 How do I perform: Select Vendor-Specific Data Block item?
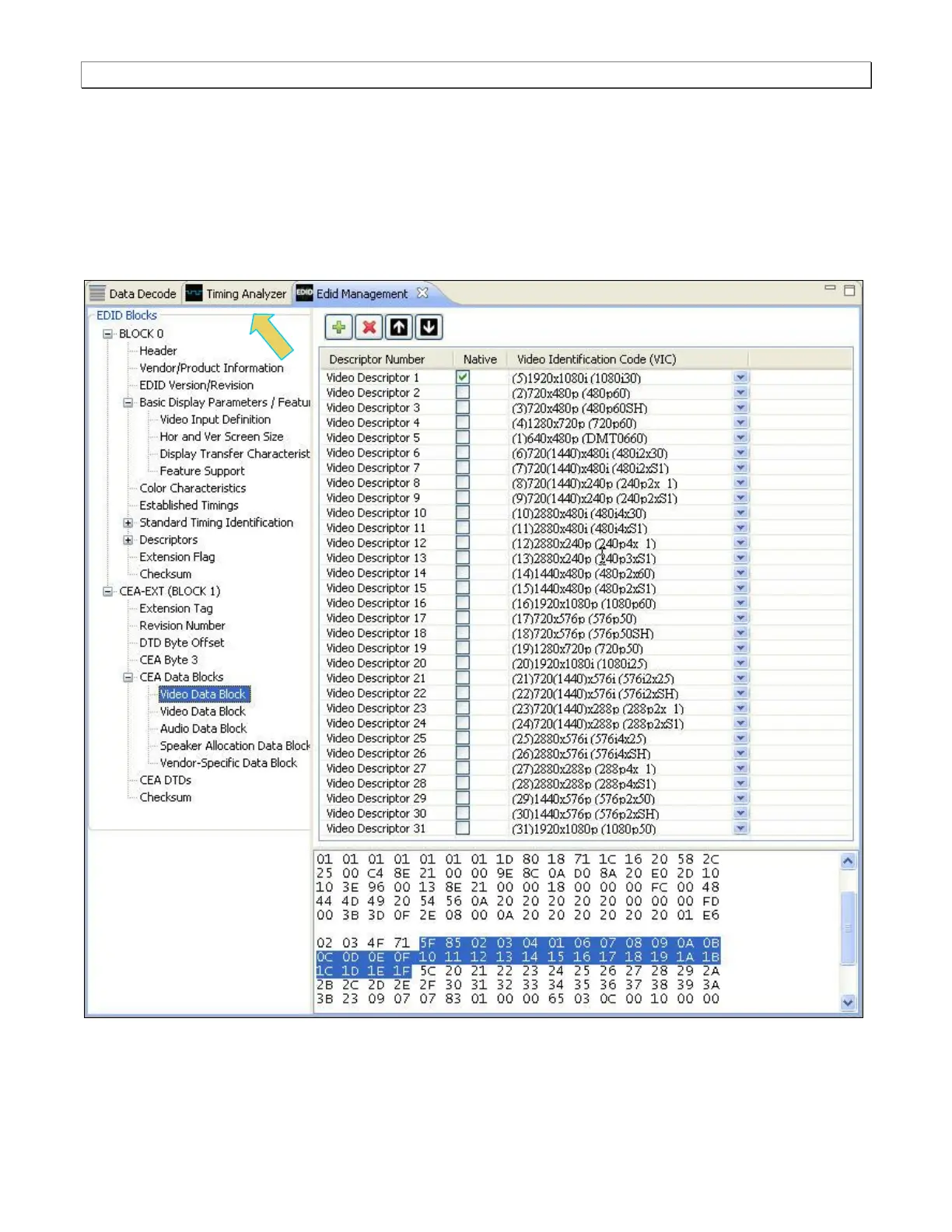229,763
